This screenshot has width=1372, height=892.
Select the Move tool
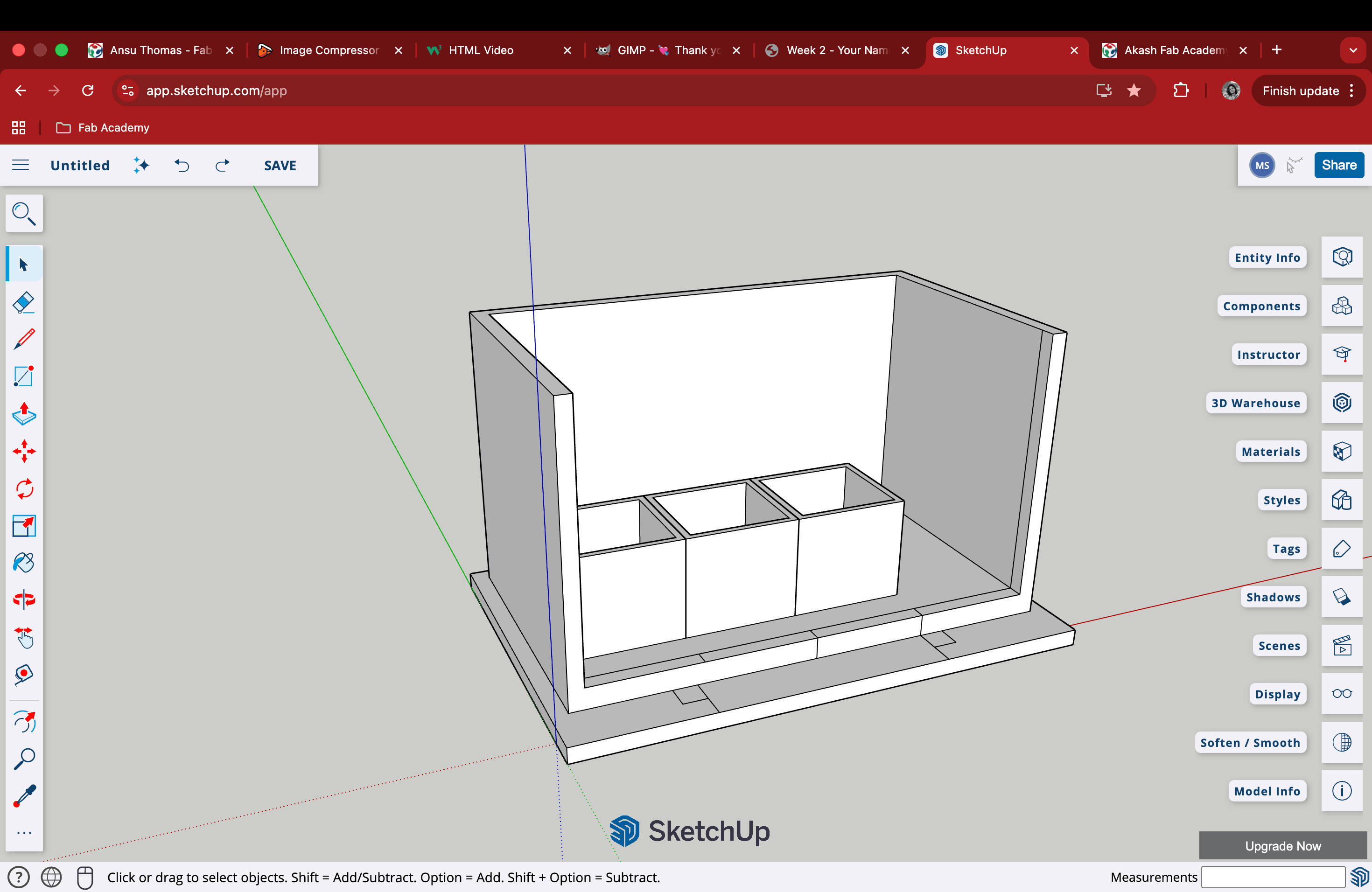point(24,451)
